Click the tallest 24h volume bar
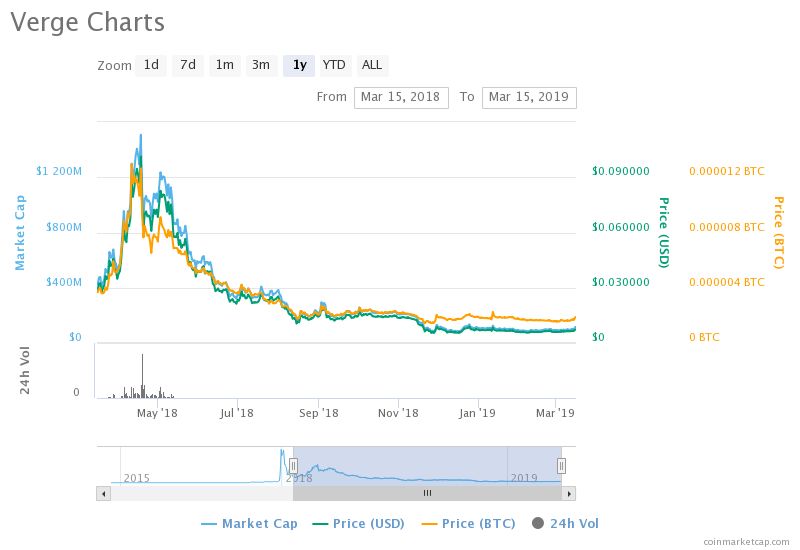The image size is (800, 550). (x=142, y=376)
